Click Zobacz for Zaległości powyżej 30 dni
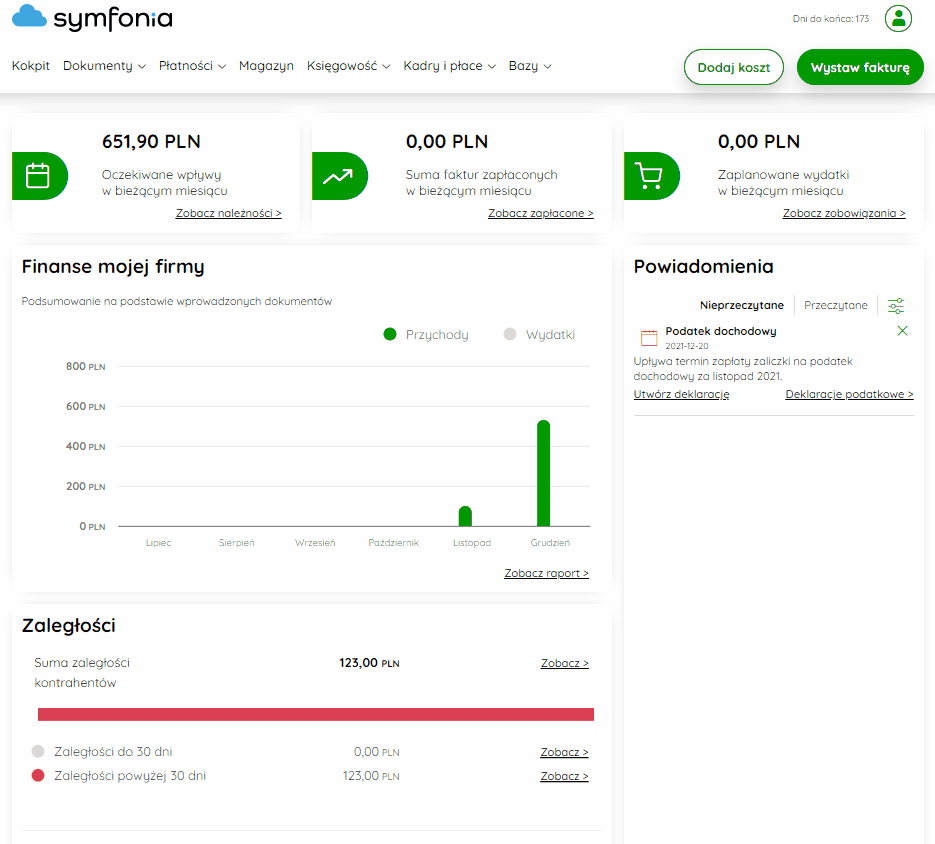935x844 pixels. point(564,776)
